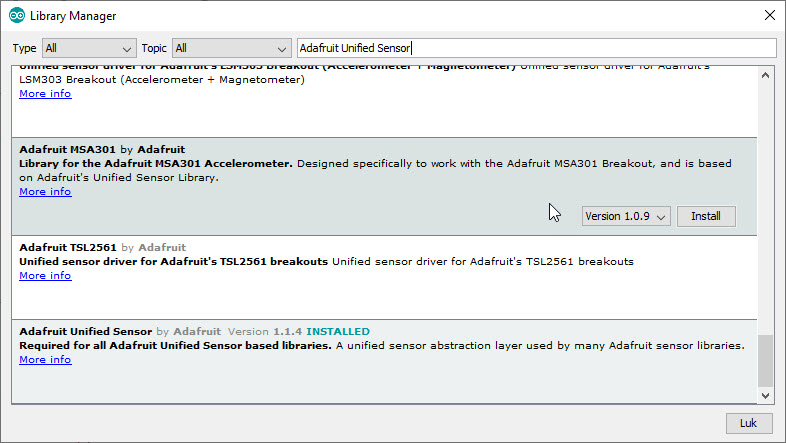This screenshot has width=786, height=443.
Task: Select the Adafruit MSA301 entry title
Action: [x=67, y=149]
